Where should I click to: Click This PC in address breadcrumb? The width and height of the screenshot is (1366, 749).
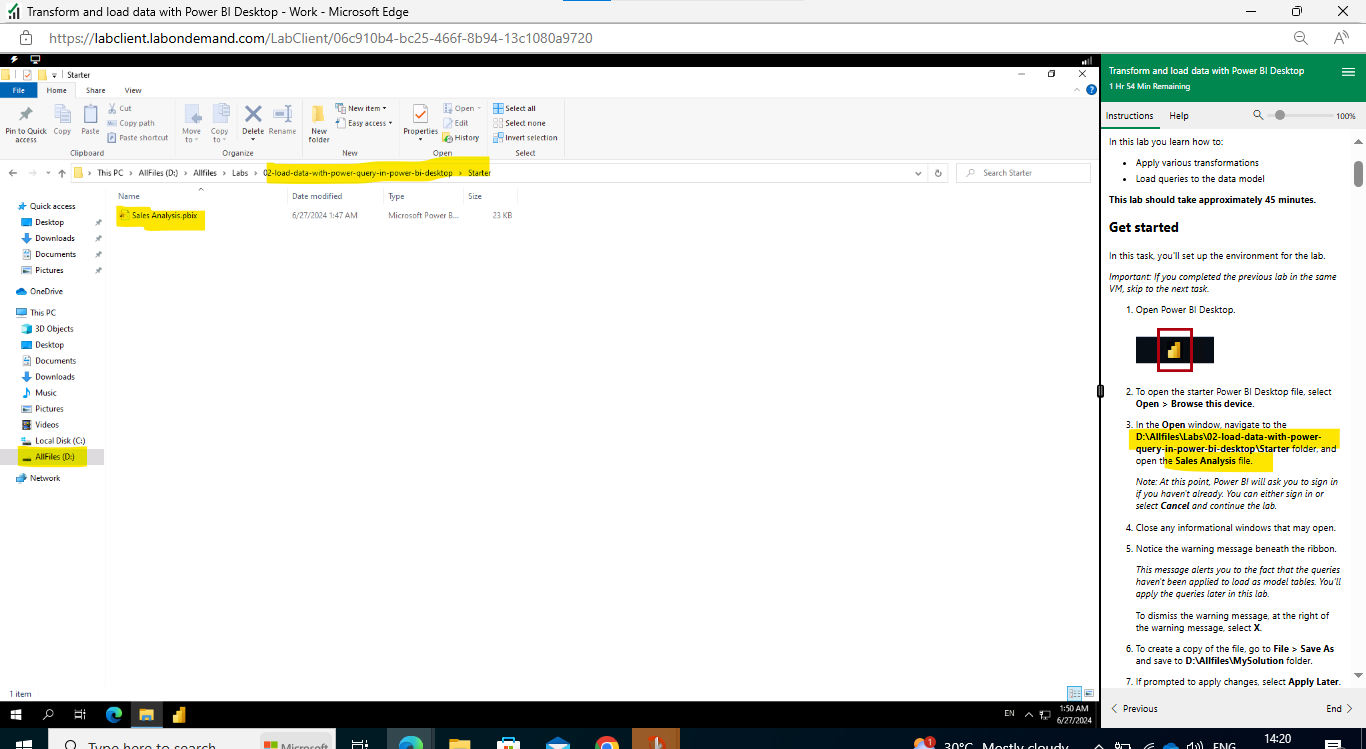tap(110, 173)
